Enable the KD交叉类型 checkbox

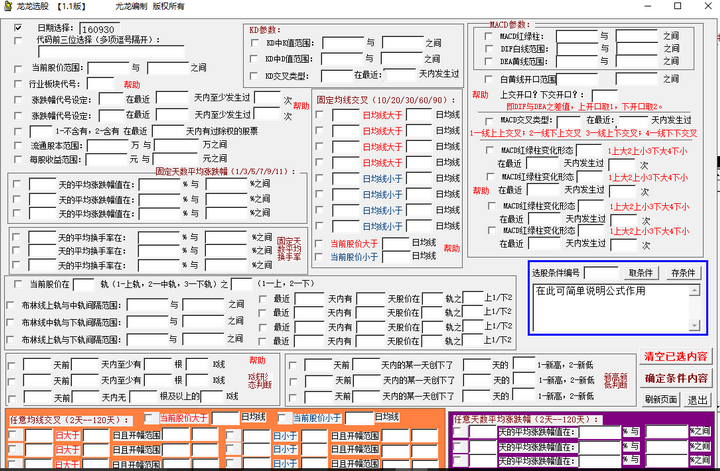(253, 76)
